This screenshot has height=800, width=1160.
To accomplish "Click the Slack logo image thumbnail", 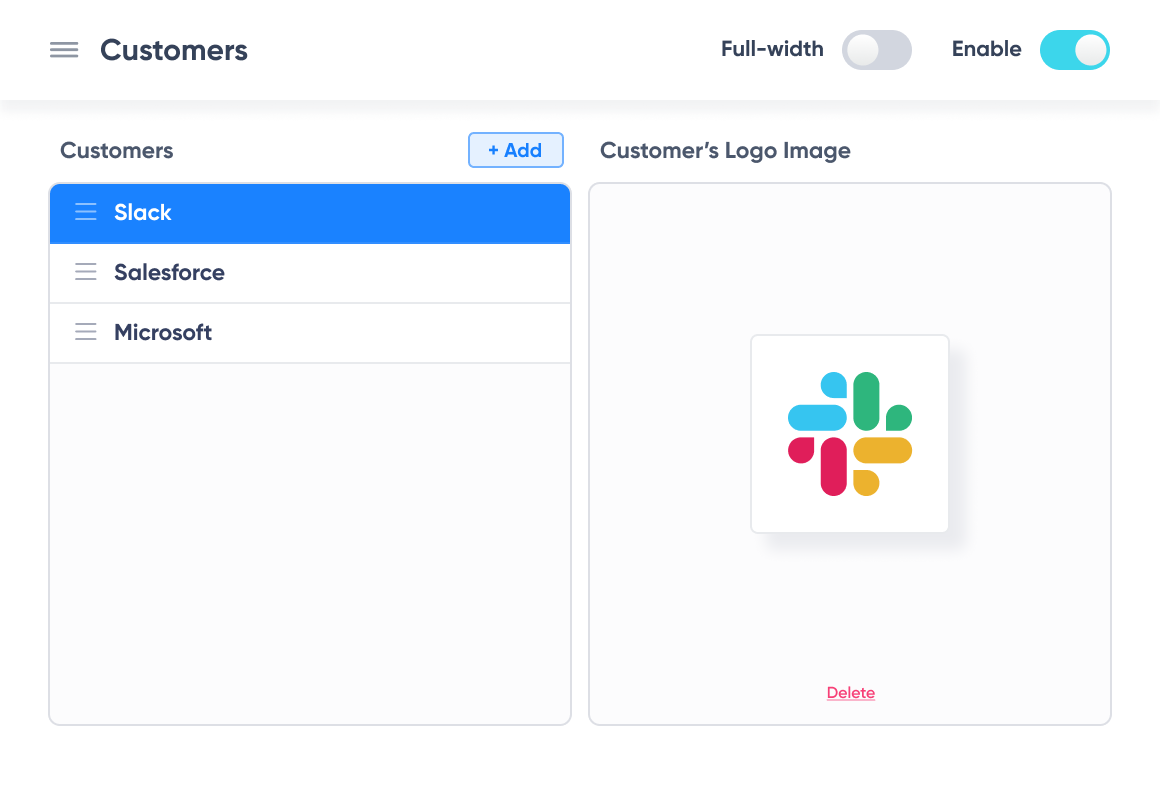I will click(850, 434).
